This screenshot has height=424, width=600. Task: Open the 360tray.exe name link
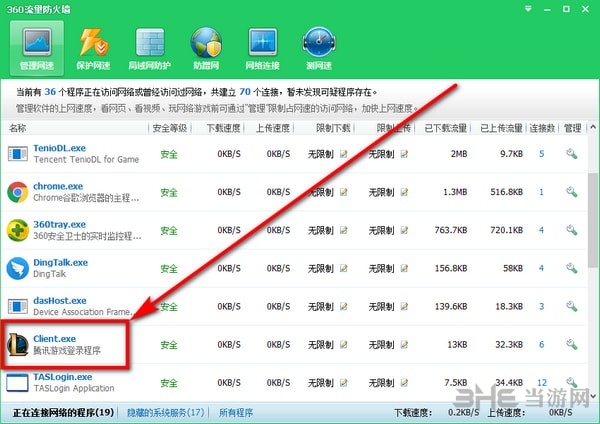(x=59, y=224)
